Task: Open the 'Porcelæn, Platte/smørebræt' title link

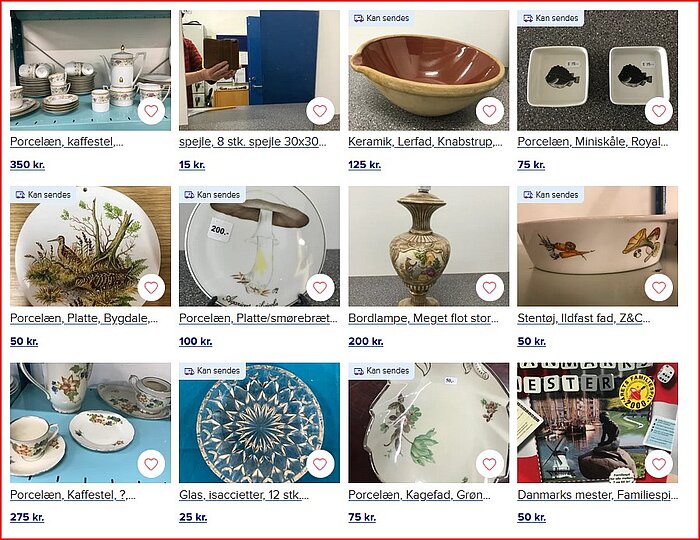Action: [258, 318]
